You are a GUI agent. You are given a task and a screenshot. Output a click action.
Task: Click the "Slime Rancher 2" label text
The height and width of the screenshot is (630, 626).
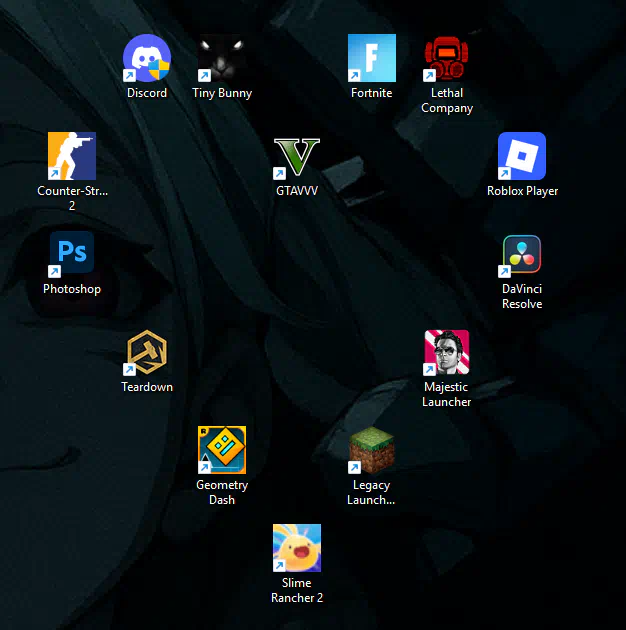297,590
